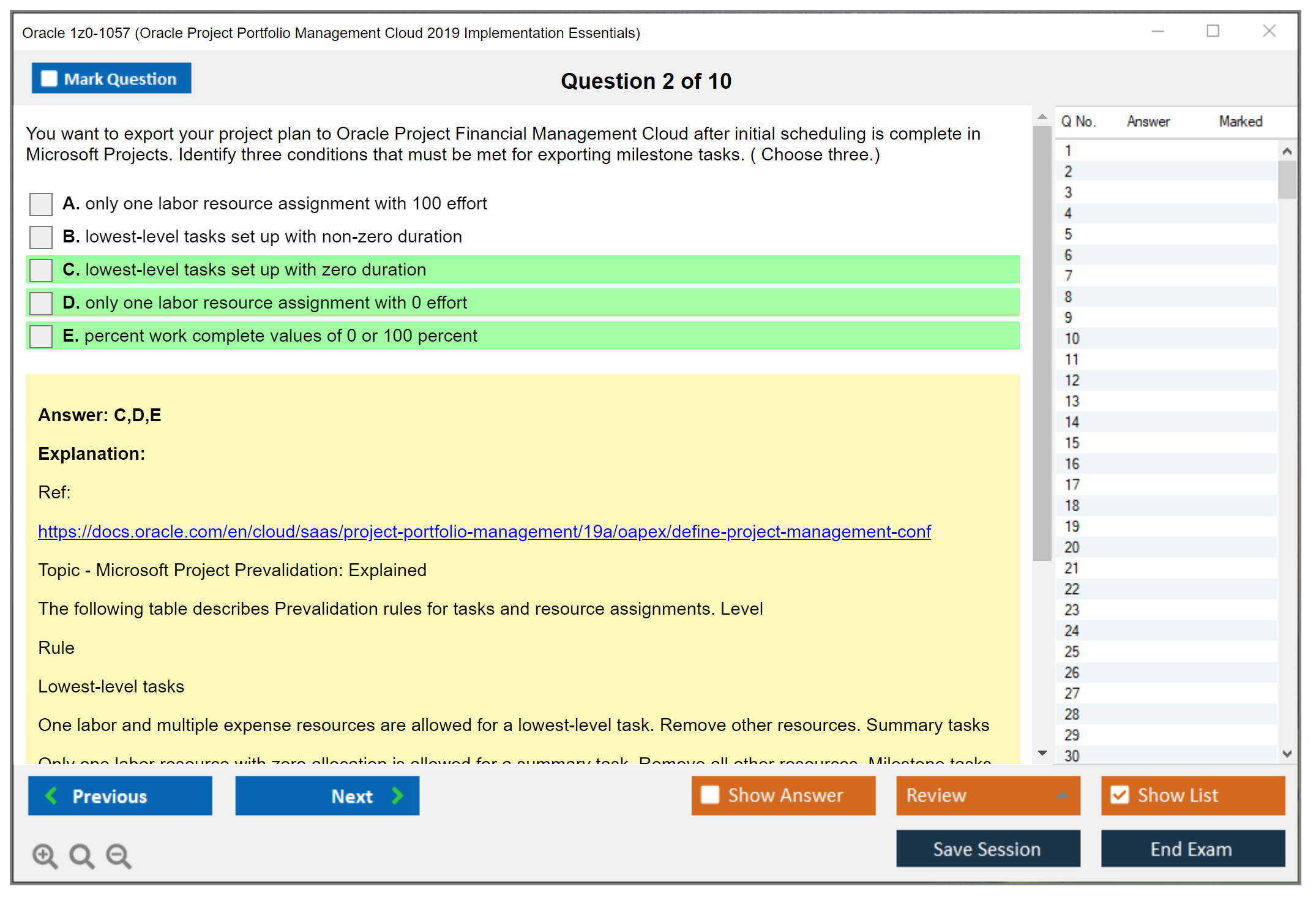1316x900 pixels.
Task: Check answer option E checkbox
Action: (40, 336)
